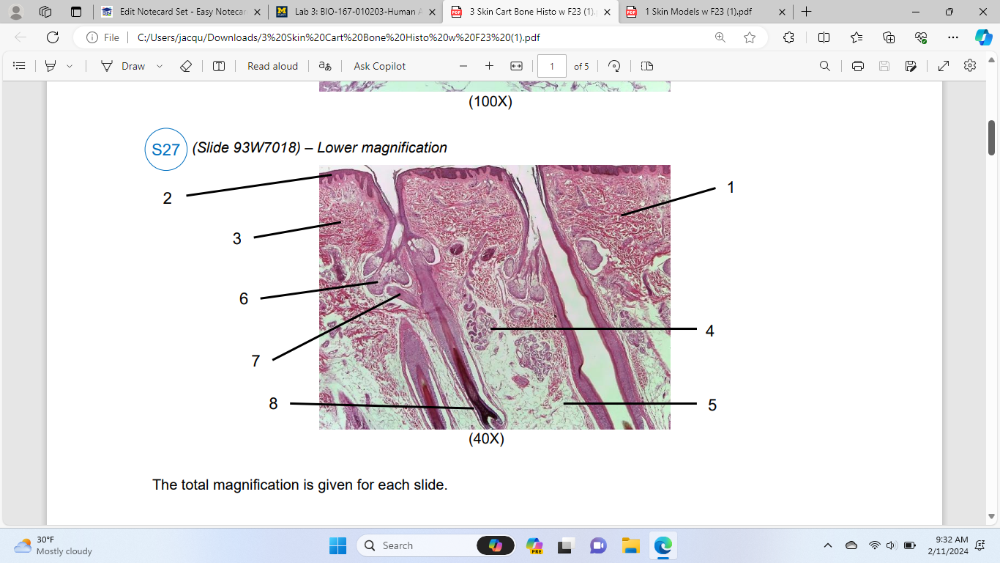Expand the Highlight color dropdown arrow

(69, 66)
